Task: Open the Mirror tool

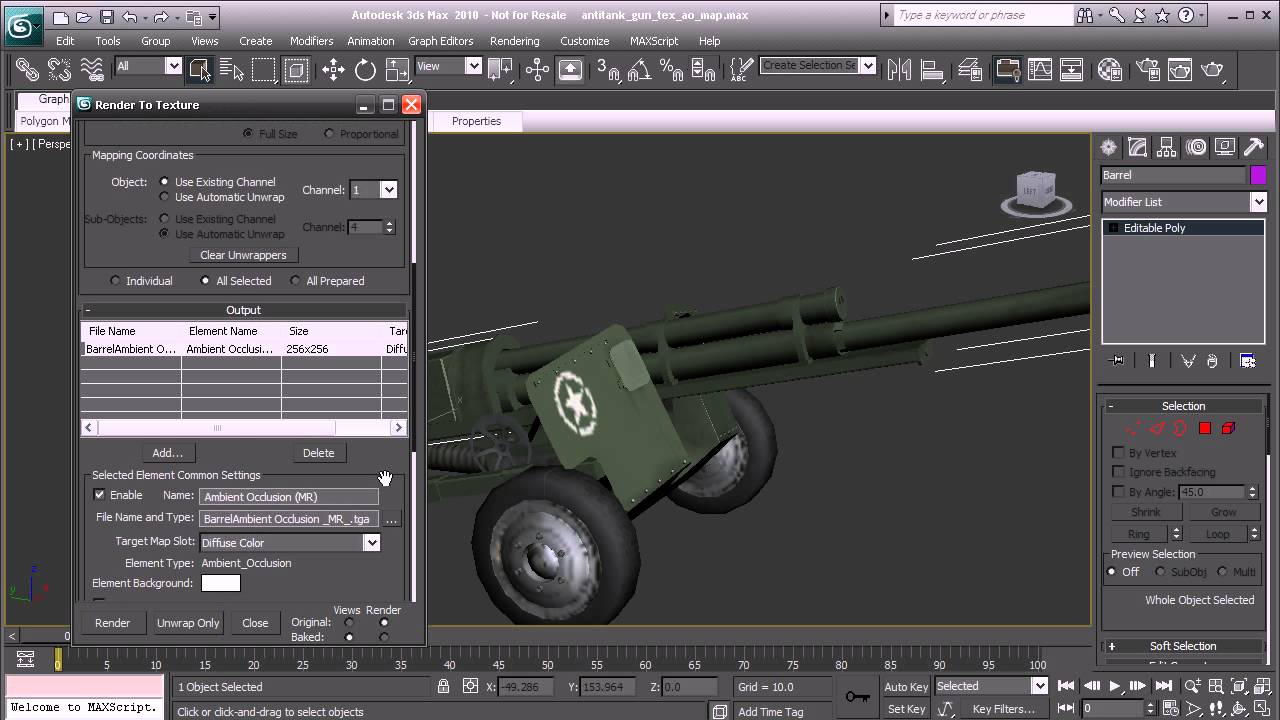Action: [x=900, y=69]
